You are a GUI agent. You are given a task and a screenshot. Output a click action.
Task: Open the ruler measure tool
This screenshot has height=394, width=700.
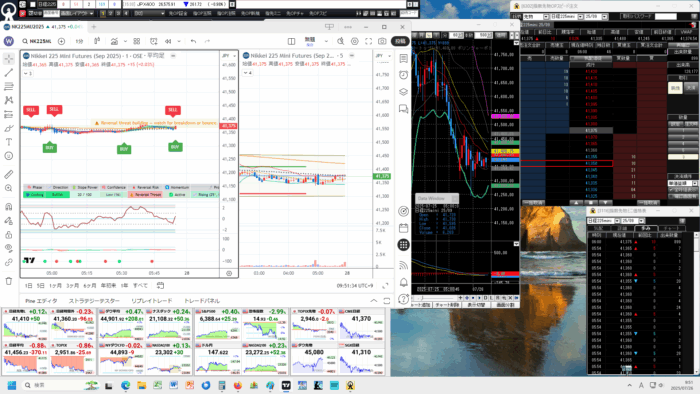tap(8, 174)
